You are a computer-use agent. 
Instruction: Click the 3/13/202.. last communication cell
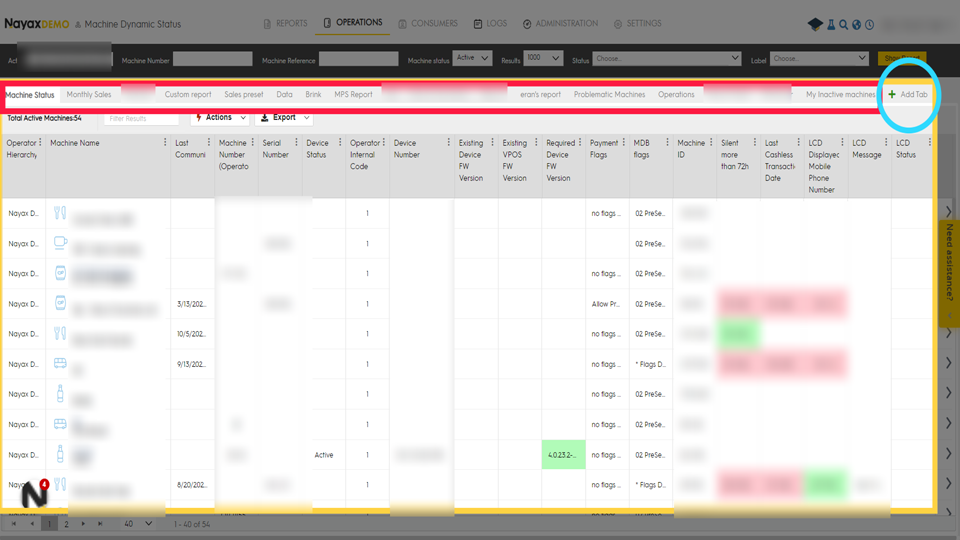pos(192,304)
